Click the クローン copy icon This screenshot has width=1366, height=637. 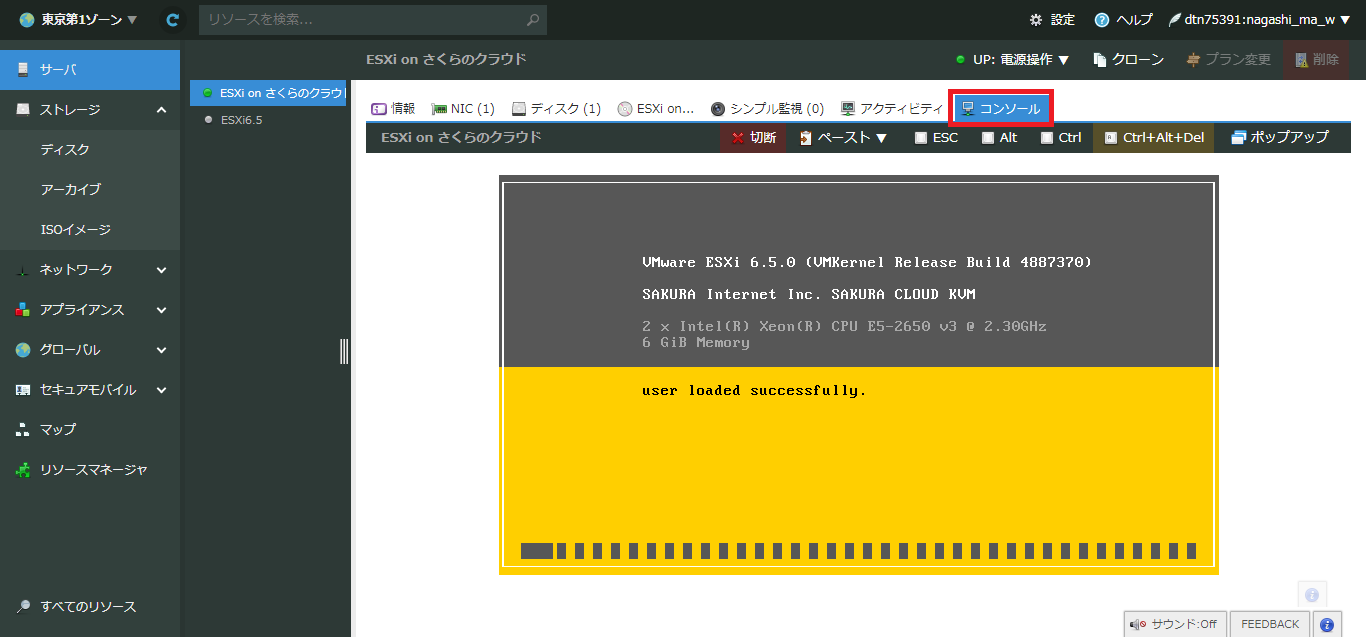(1100, 59)
